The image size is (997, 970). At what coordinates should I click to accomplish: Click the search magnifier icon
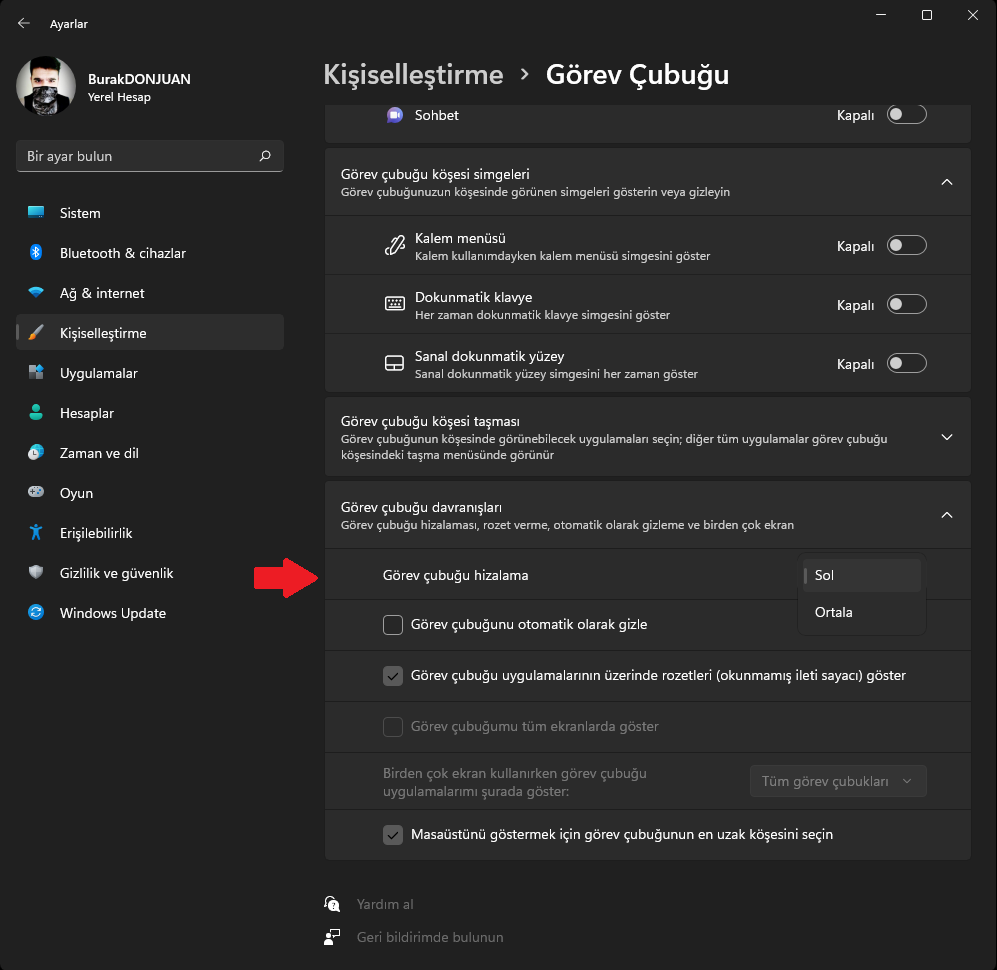(265, 156)
